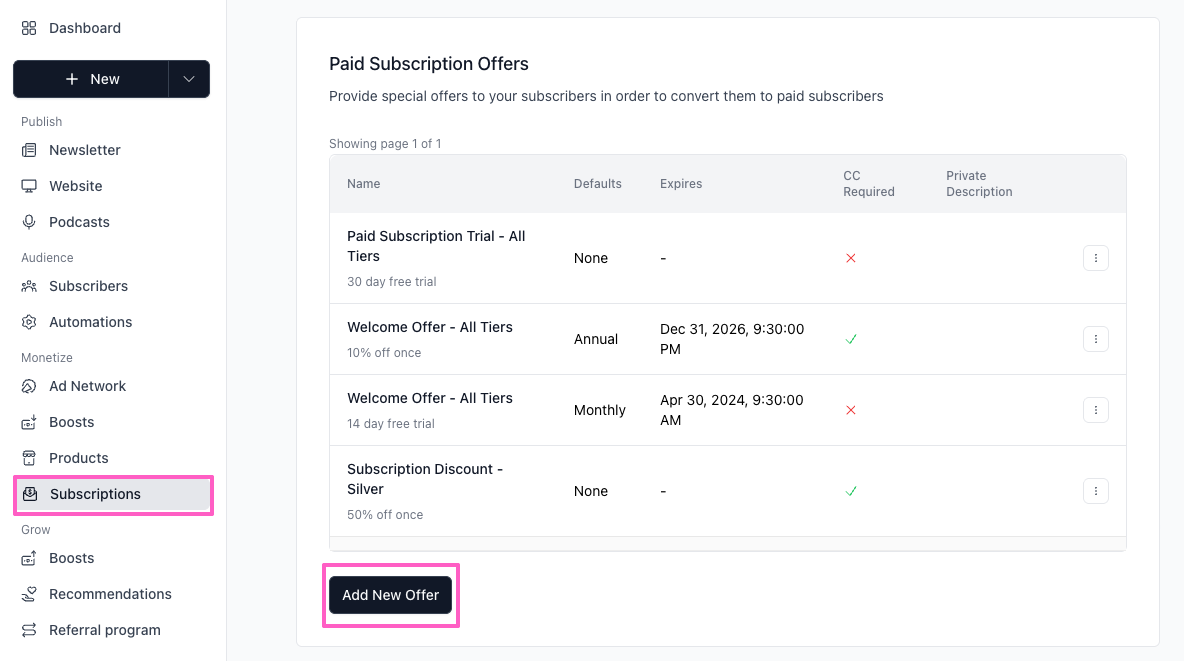Image resolution: width=1184 pixels, height=661 pixels.
Task: Open options menu for Paid Subscription Trial
Action: [x=1095, y=258]
